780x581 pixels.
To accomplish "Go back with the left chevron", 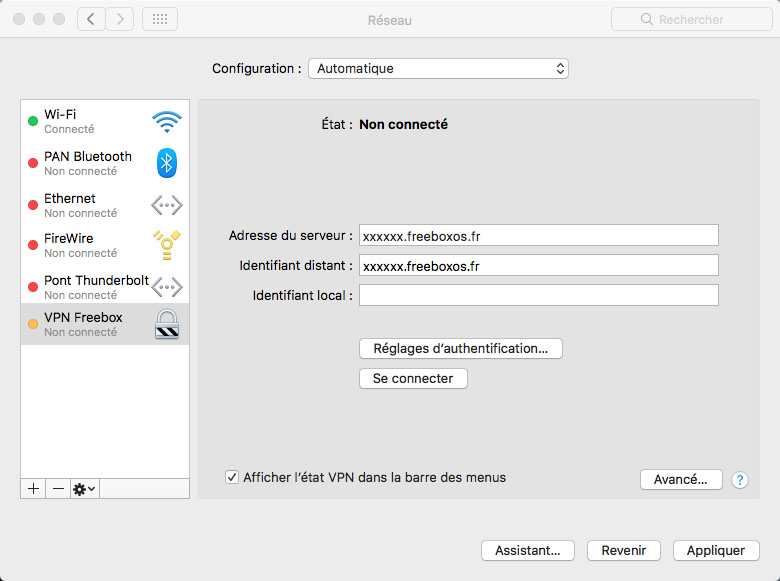I will 91,19.
